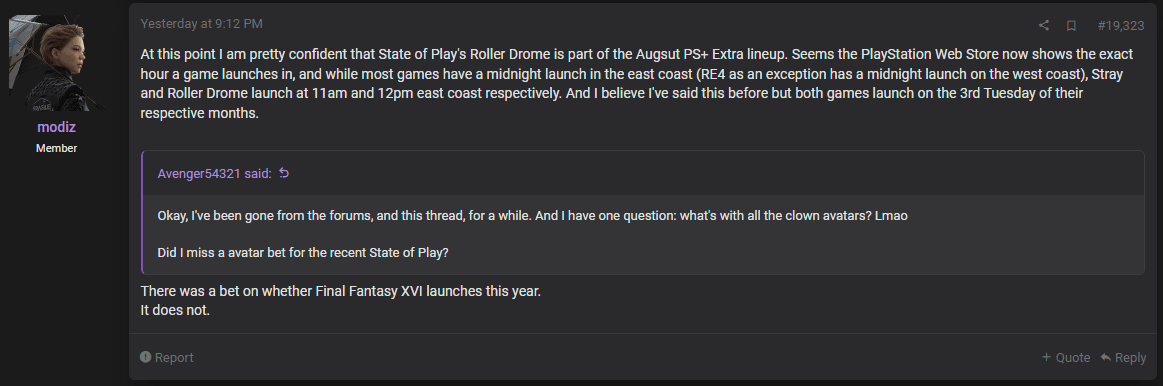1163x386 pixels.
Task: Click the quoted line about avatar bet
Action: (x=303, y=252)
